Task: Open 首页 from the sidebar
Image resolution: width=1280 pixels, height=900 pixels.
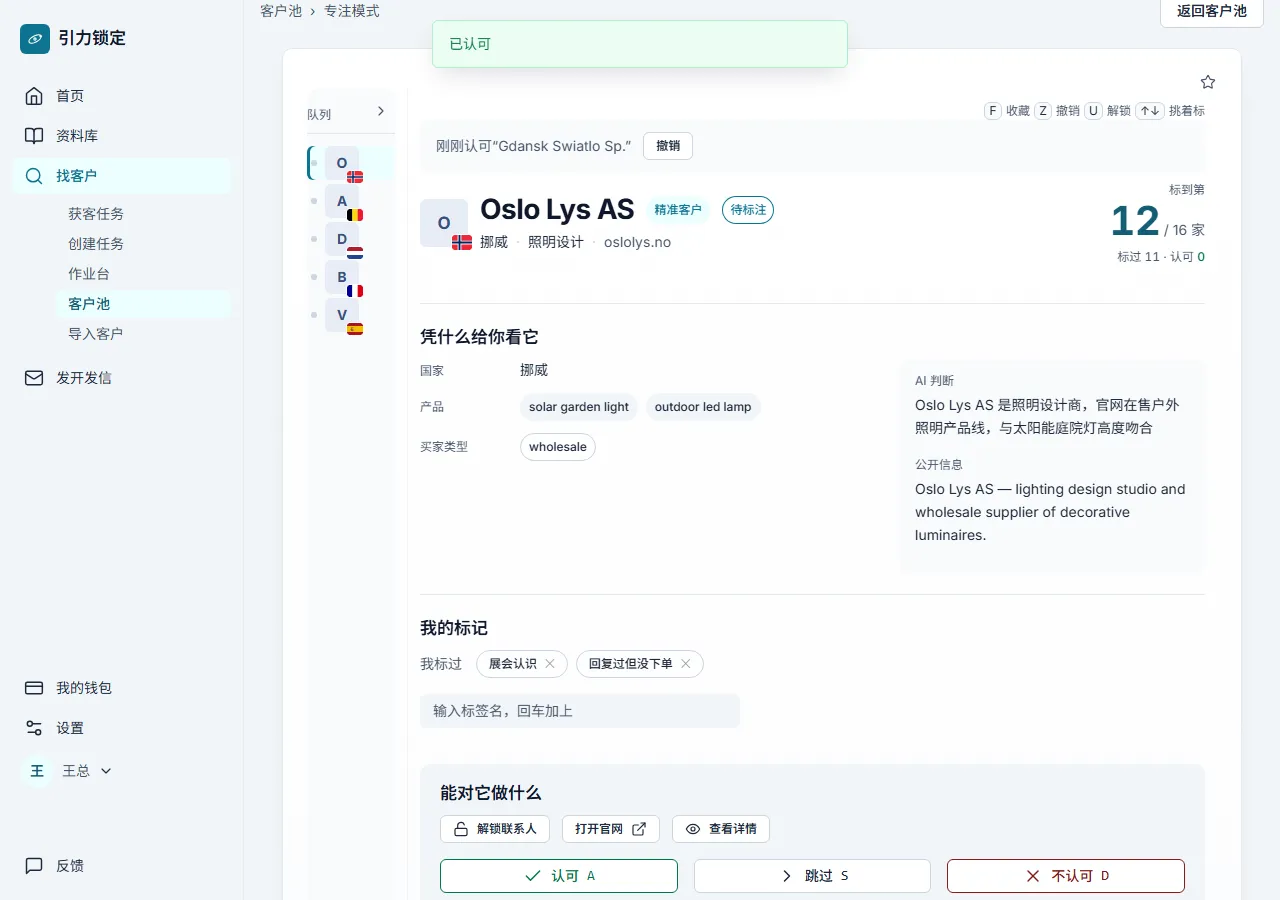Action: tap(122, 96)
